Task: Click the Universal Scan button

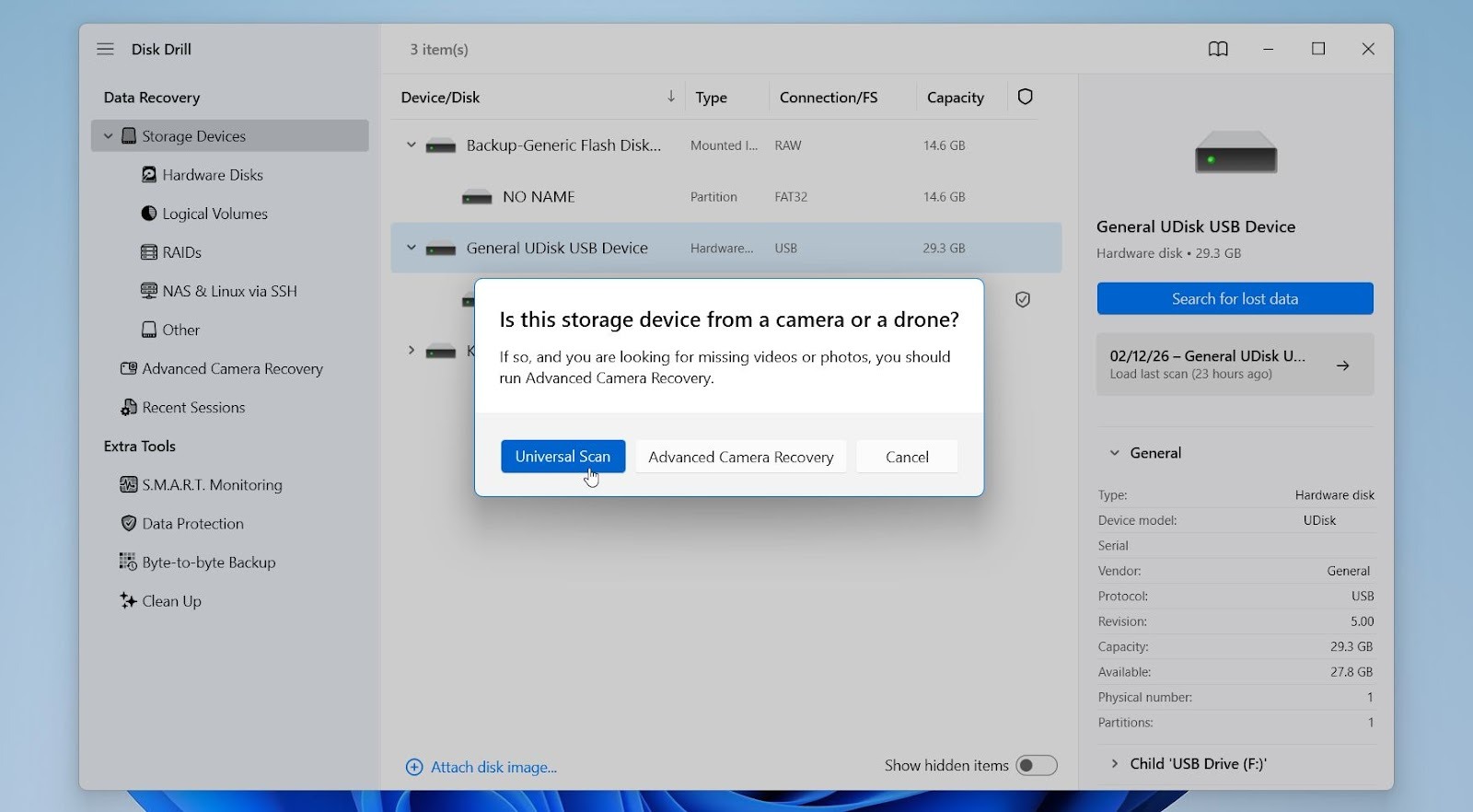Action: click(x=563, y=457)
